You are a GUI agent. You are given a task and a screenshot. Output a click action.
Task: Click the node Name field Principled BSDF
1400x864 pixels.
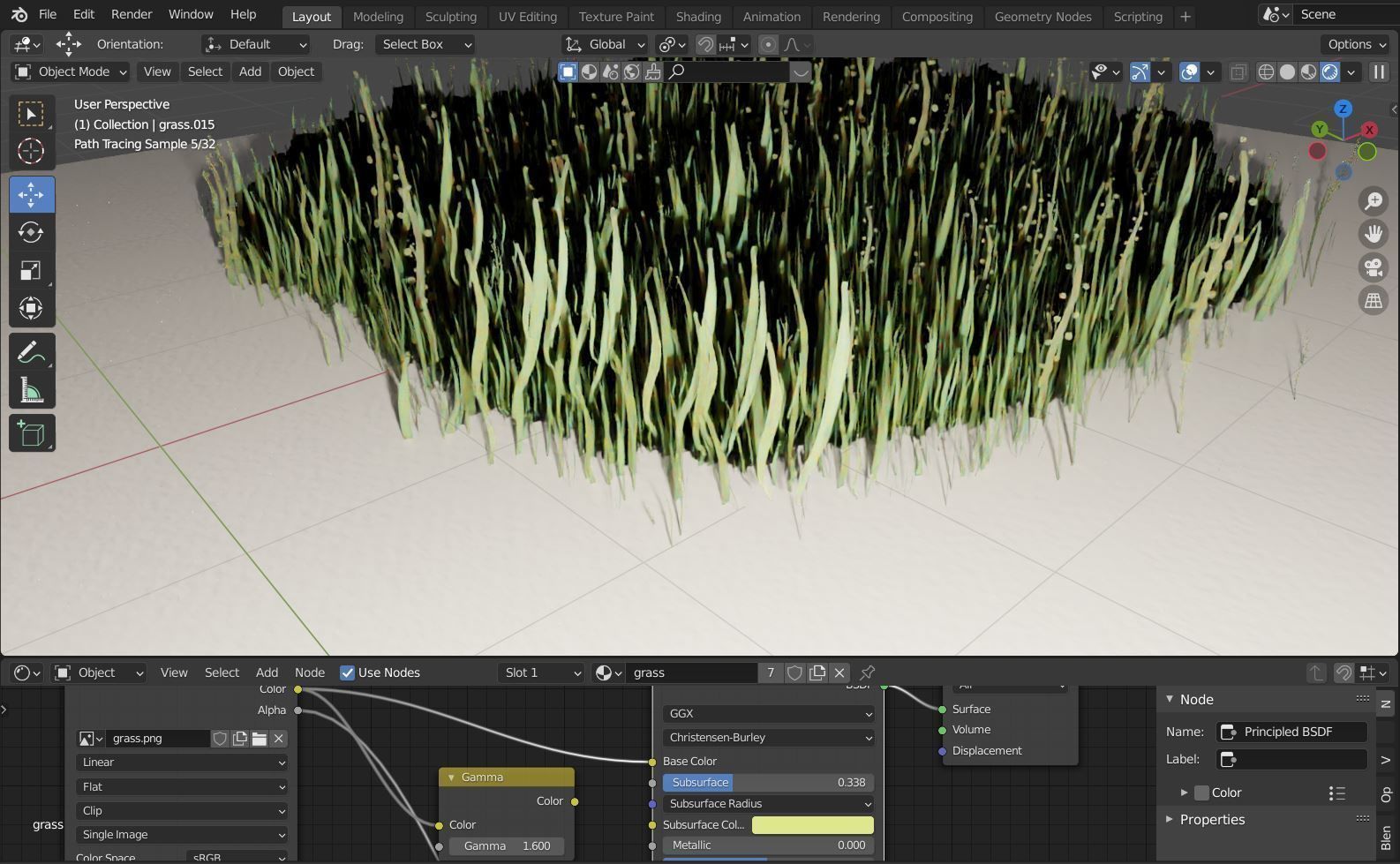click(1291, 732)
